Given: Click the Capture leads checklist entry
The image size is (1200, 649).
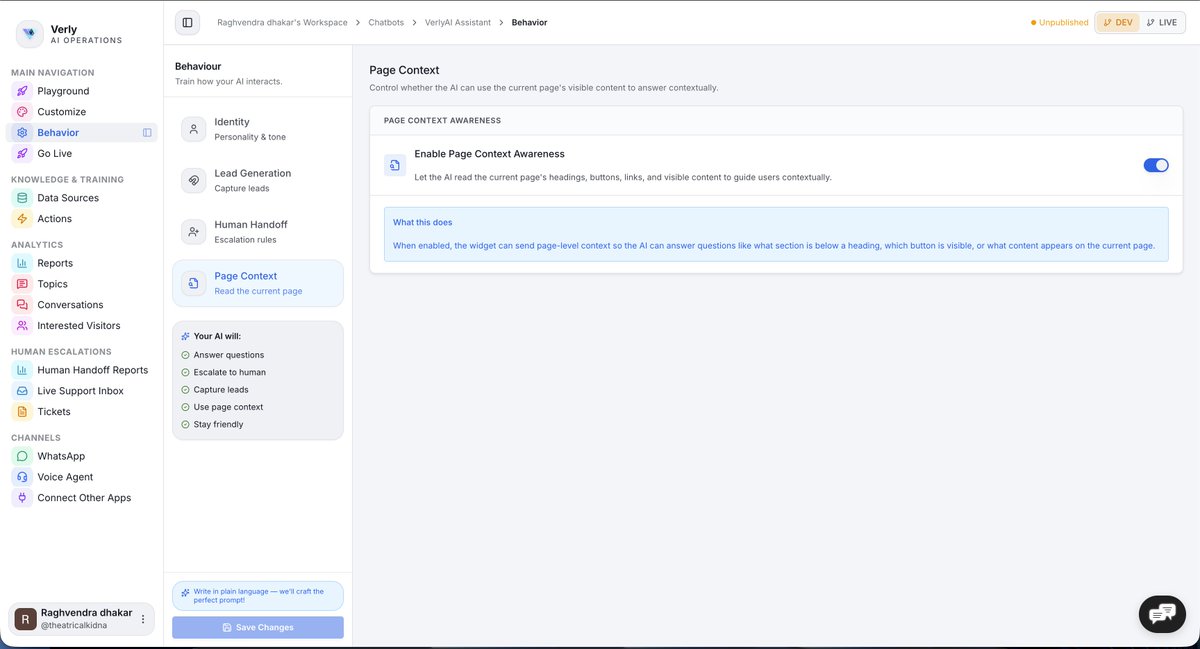Looking at the screenshot, I should point(215,390).
